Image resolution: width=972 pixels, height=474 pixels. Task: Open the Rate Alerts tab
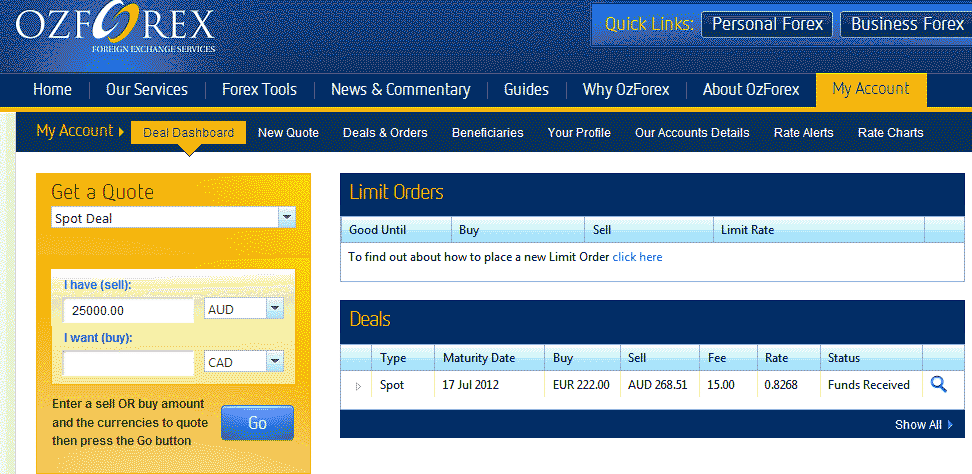(x=803, y=133)
